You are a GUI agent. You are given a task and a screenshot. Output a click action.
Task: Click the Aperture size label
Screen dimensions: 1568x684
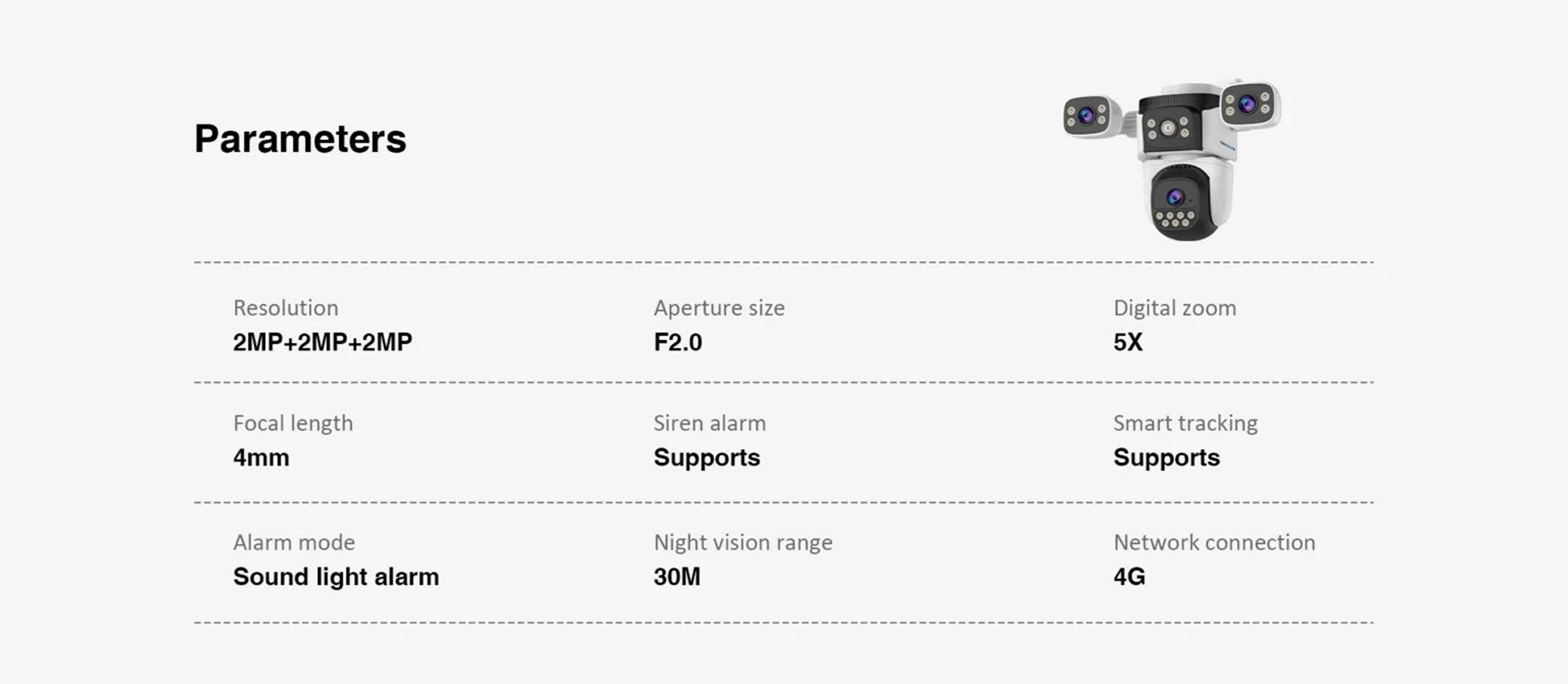tap(719, 308)
